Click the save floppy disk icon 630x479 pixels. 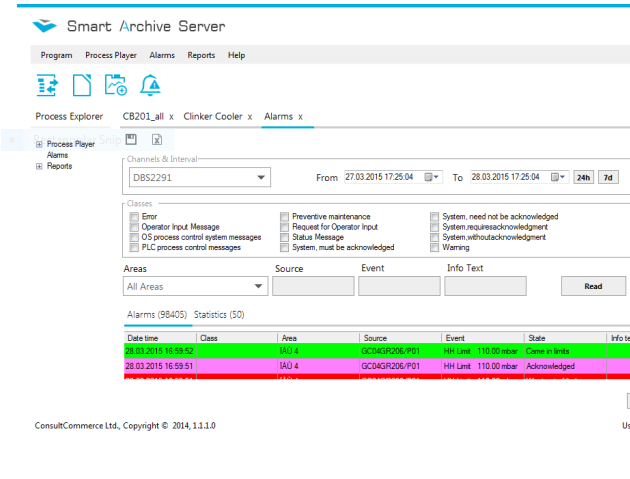(x=131, y=139)
